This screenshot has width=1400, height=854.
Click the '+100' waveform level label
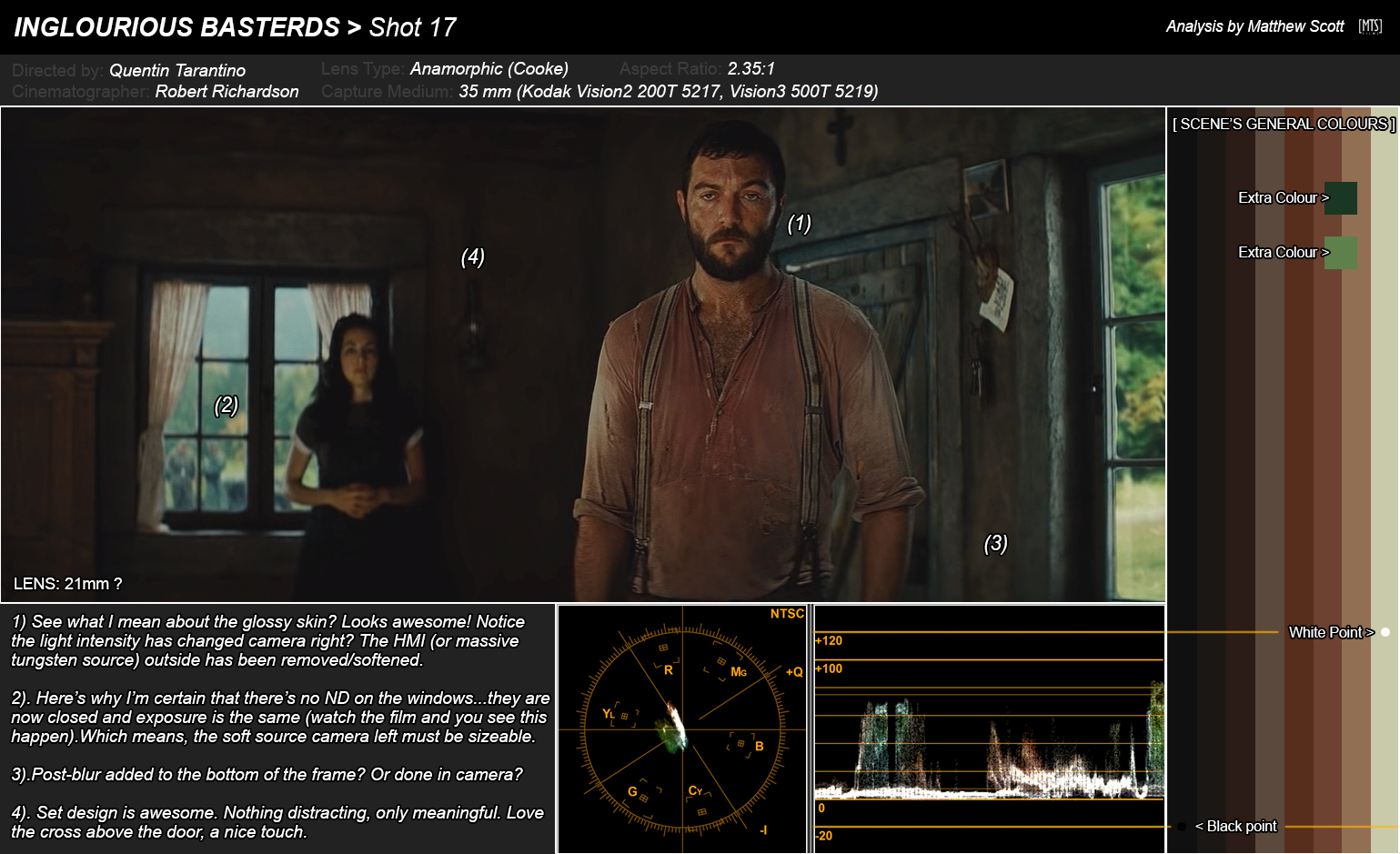[829, 668]
